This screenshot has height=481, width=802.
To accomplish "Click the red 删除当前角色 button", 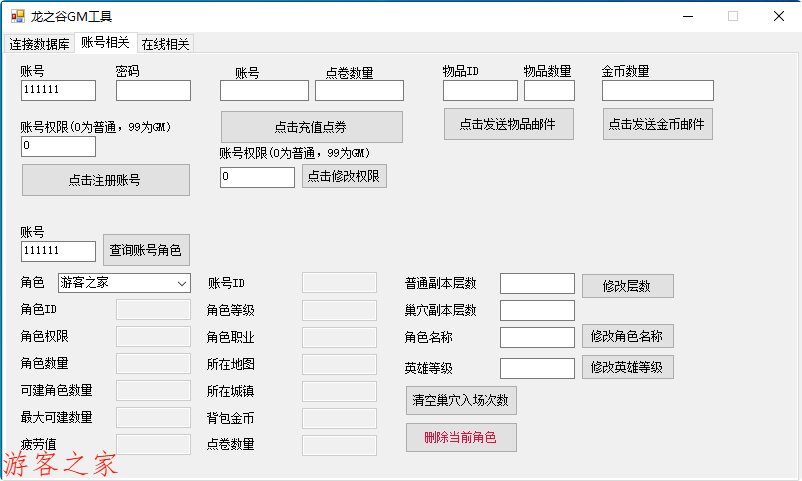I will pyautogui.click(x=460, y=437).
